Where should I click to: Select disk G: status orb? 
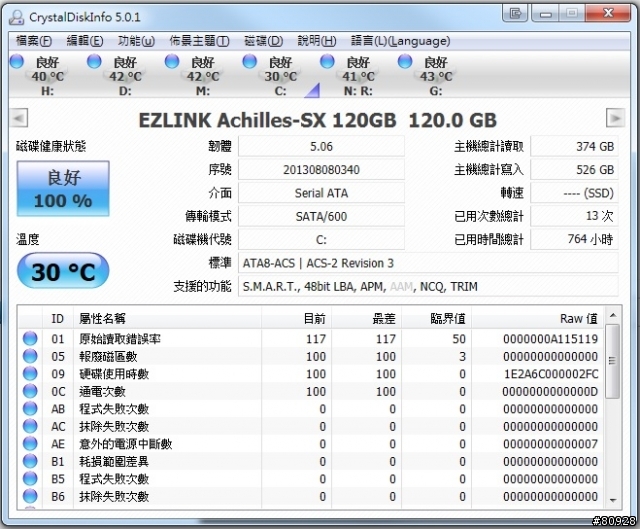tap(405, 61)
